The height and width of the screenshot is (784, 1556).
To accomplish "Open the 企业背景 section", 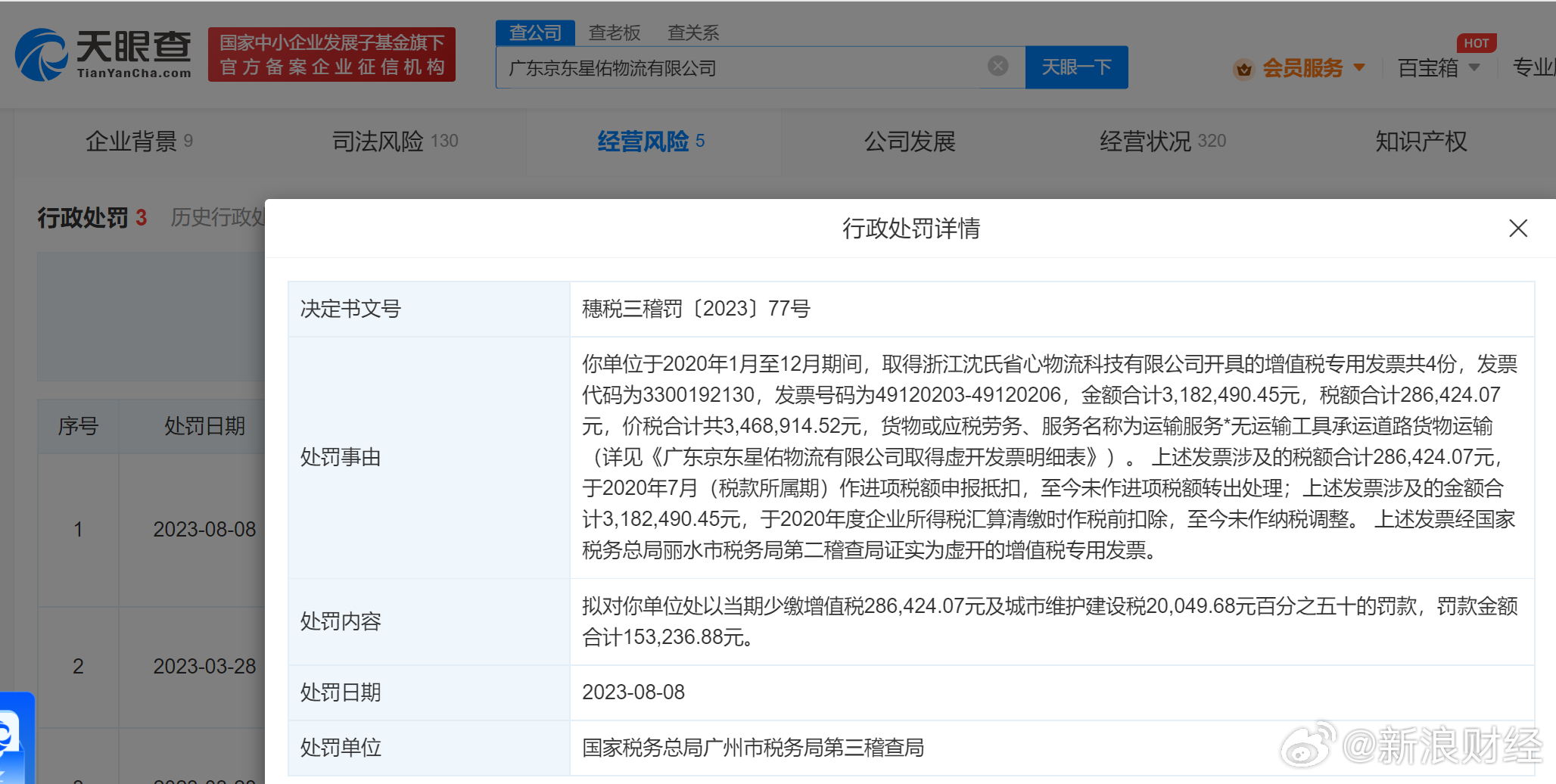I will point(138,142).
